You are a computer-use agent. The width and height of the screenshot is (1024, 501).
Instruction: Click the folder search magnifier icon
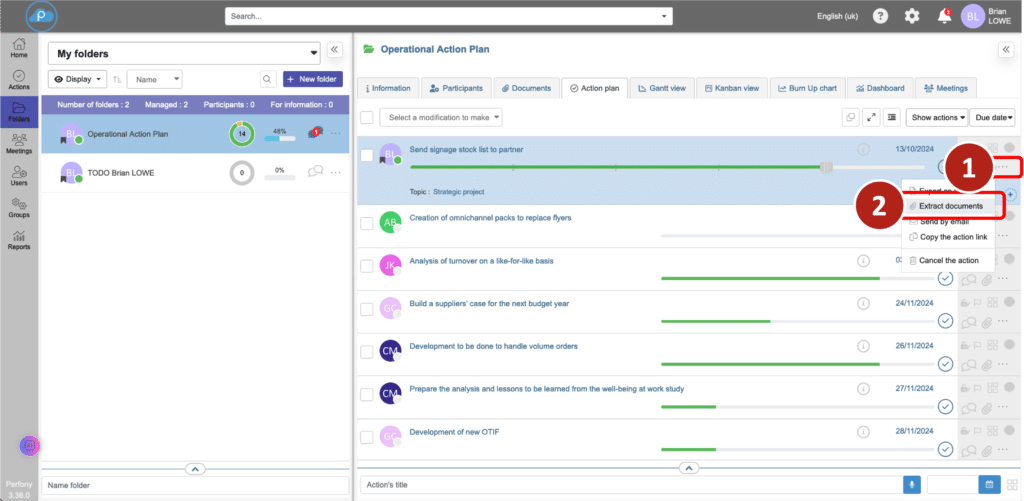click(267, 79)
